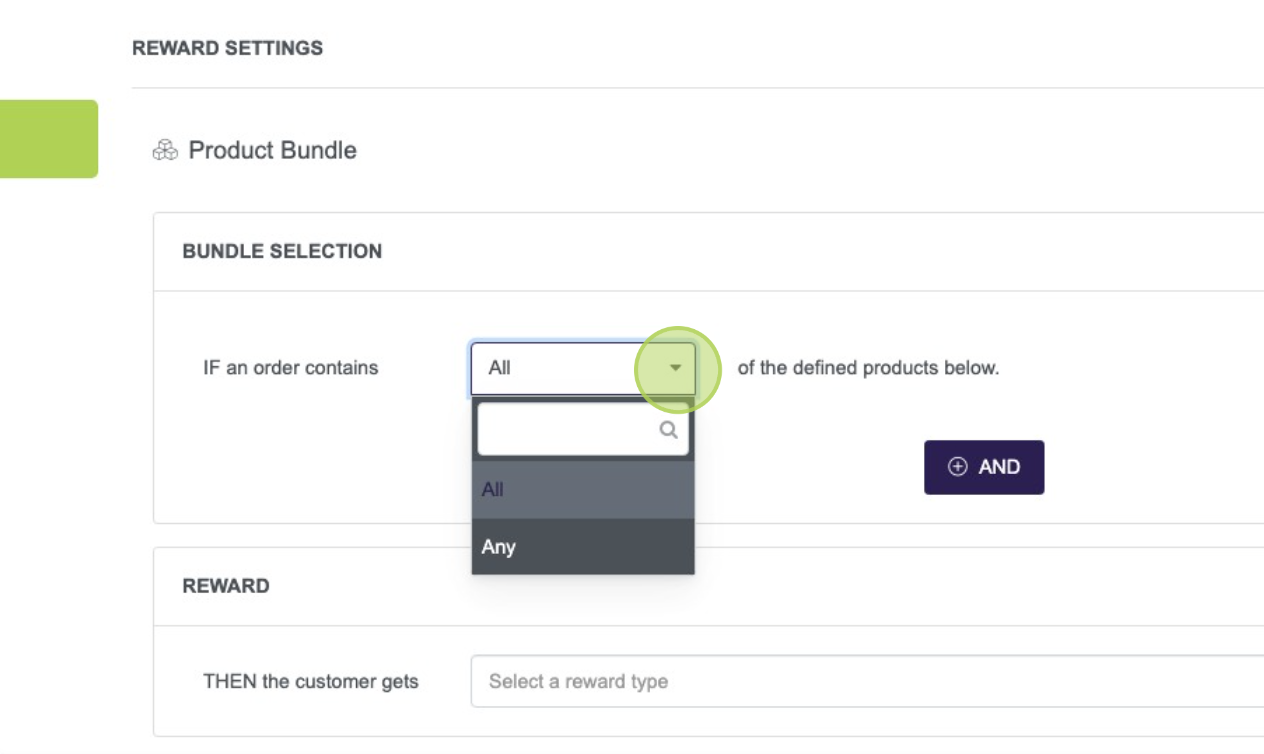Screen dimensions: 1264x754
Task: Click the REWARD SETTINGS heading
Action: pyautogui.click(x=227, y=48)
